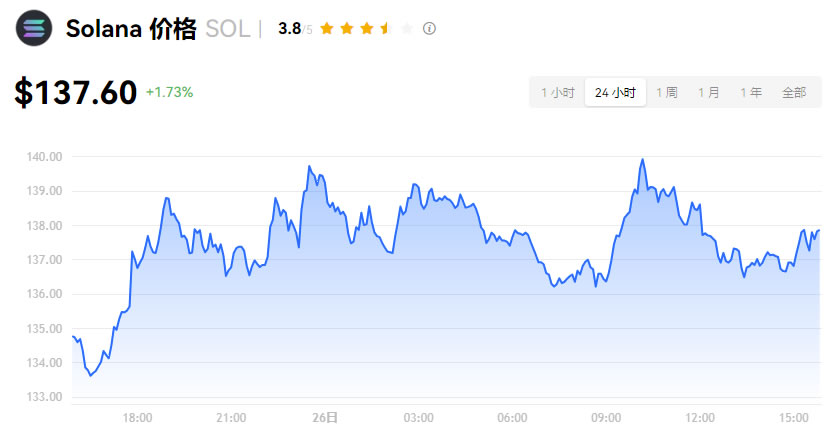Screen dimensions: 835x447
Task: Click the 26日 date label on the axis
Action: click(x=324, y=417)
